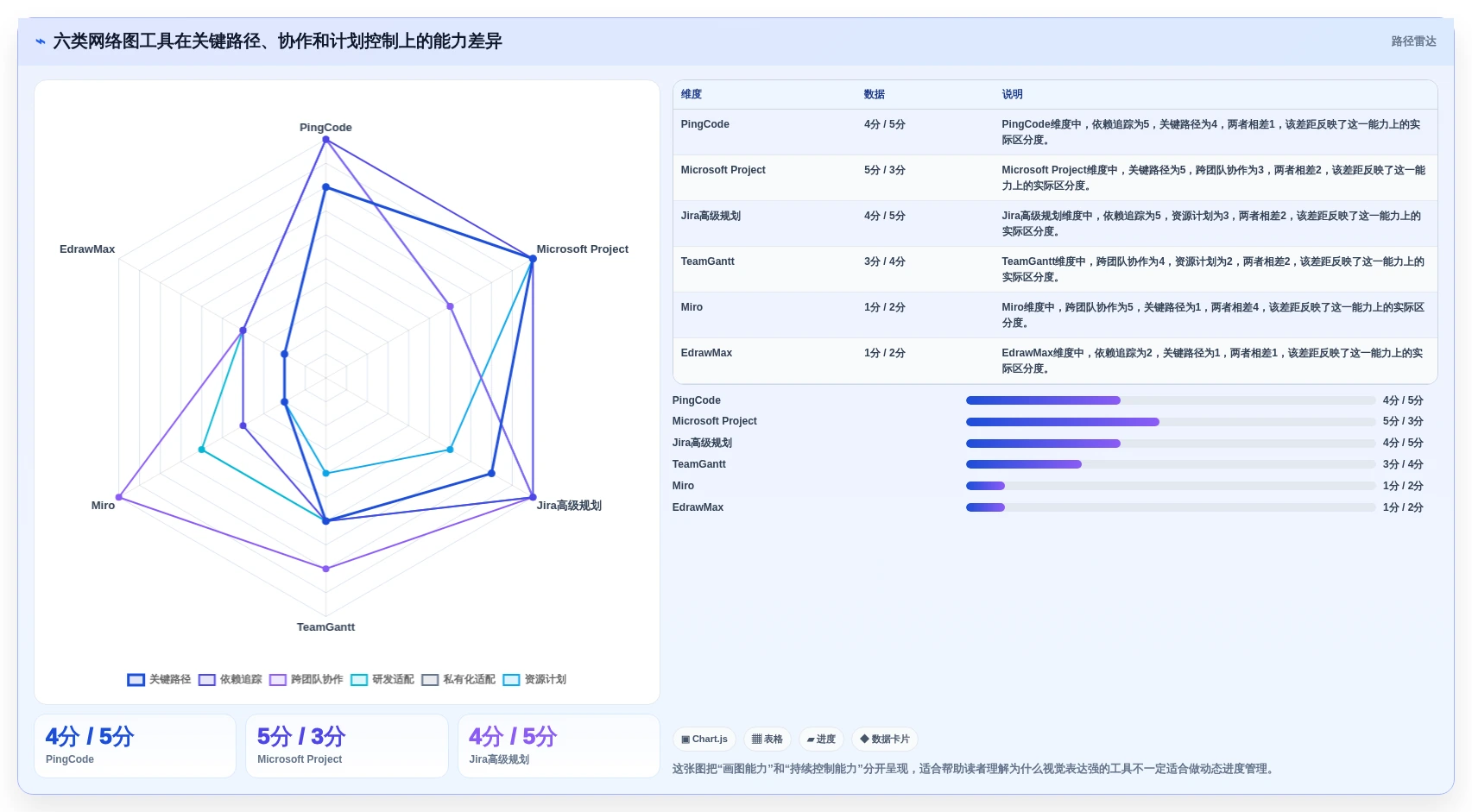
Task: Click the header lightning icon beside the title
Action: tap(41, 41)
